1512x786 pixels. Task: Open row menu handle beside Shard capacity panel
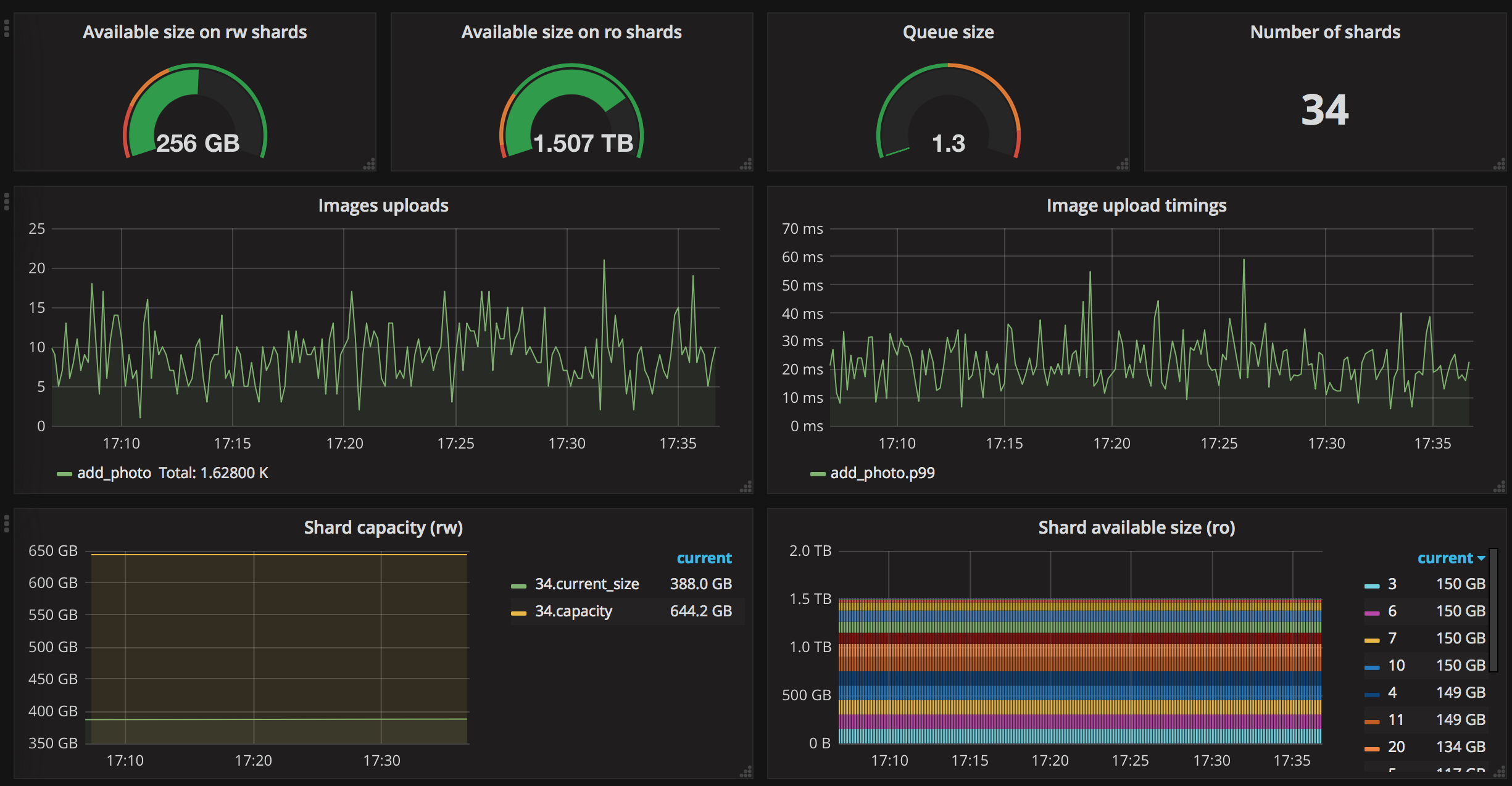pos(7,524)
